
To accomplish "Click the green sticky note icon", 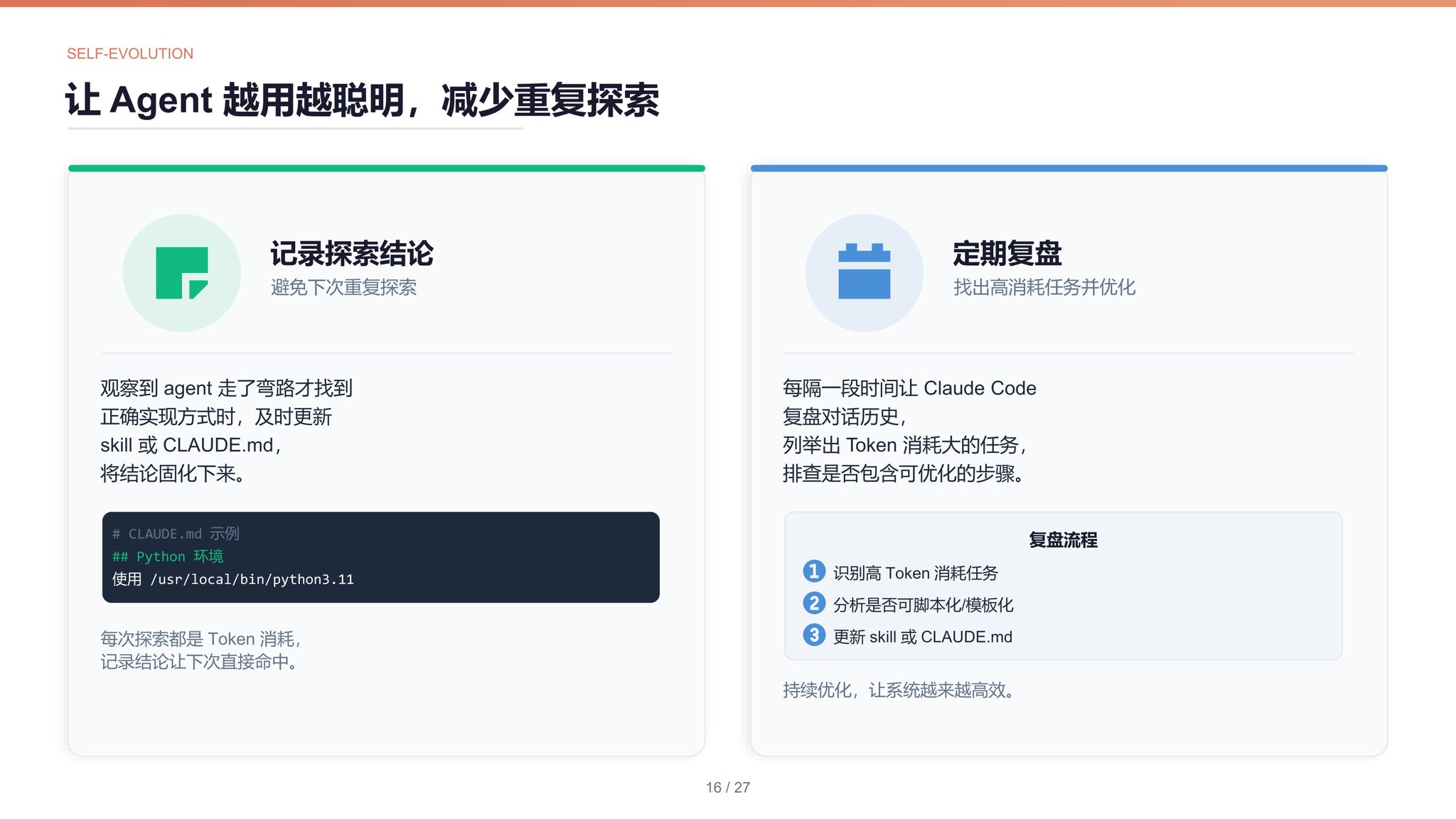I will (182, 273).
